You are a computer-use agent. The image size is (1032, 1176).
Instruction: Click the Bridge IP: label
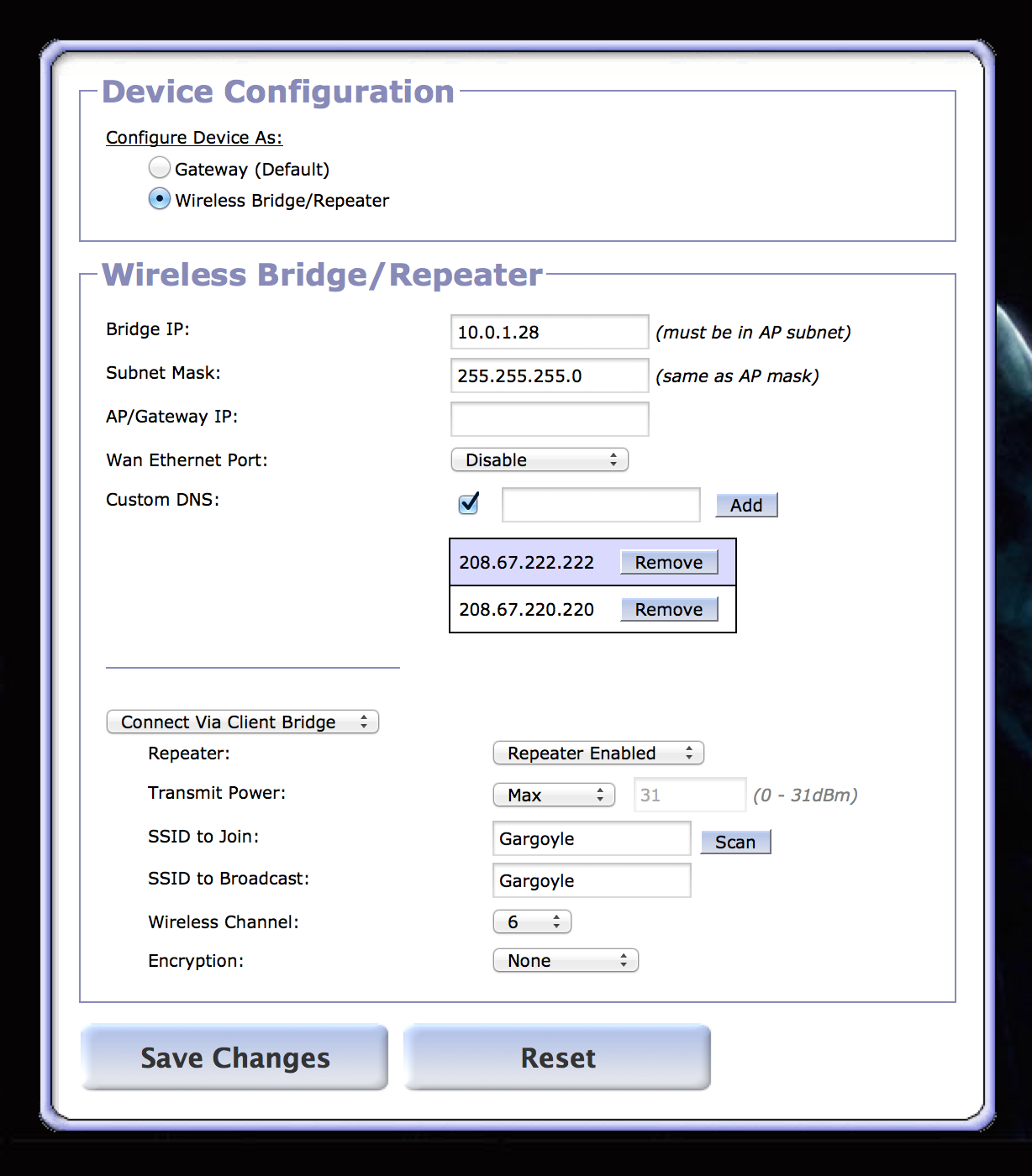(x=148, y=329)
